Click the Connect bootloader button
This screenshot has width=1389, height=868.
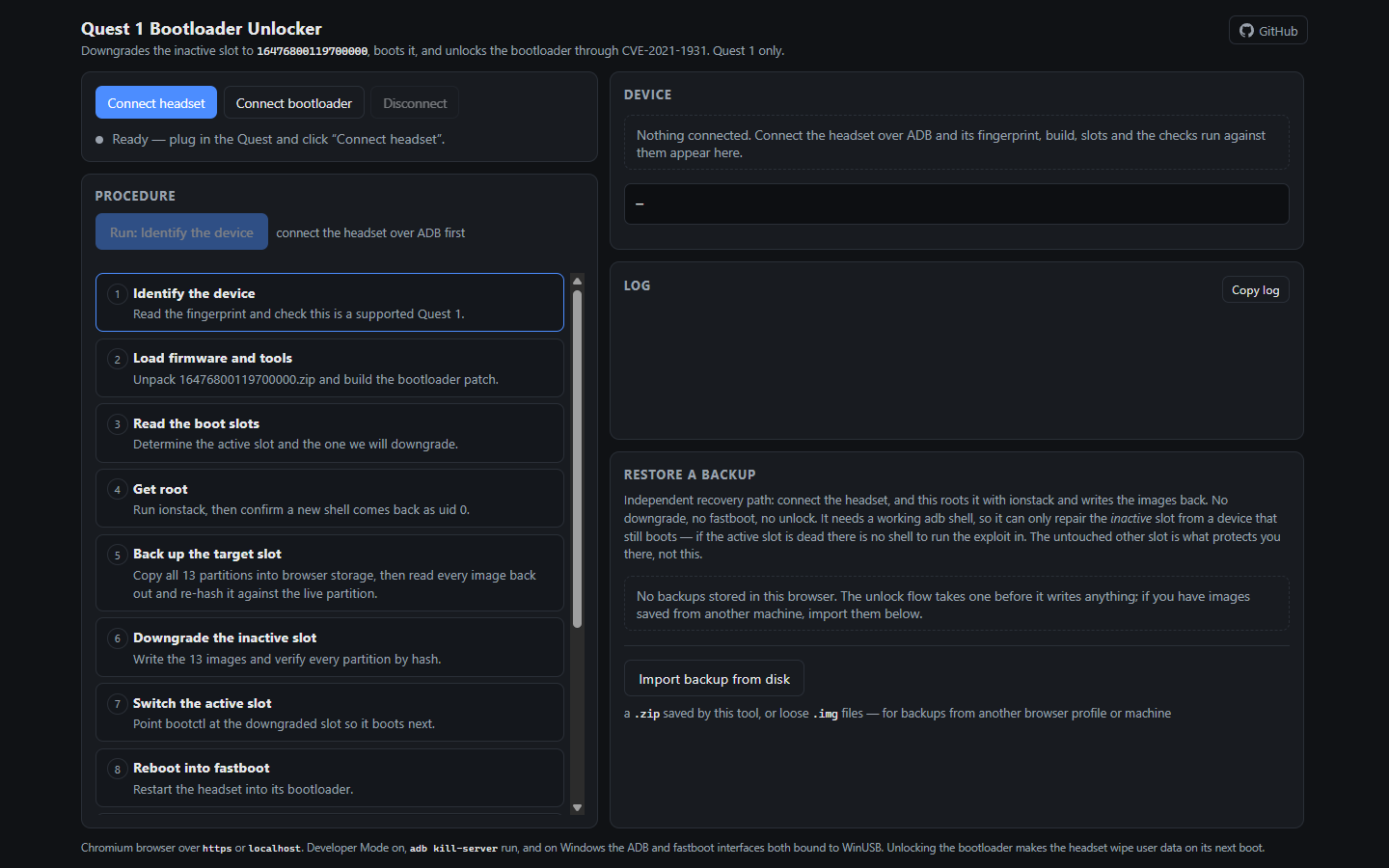(x=294, y=103)
